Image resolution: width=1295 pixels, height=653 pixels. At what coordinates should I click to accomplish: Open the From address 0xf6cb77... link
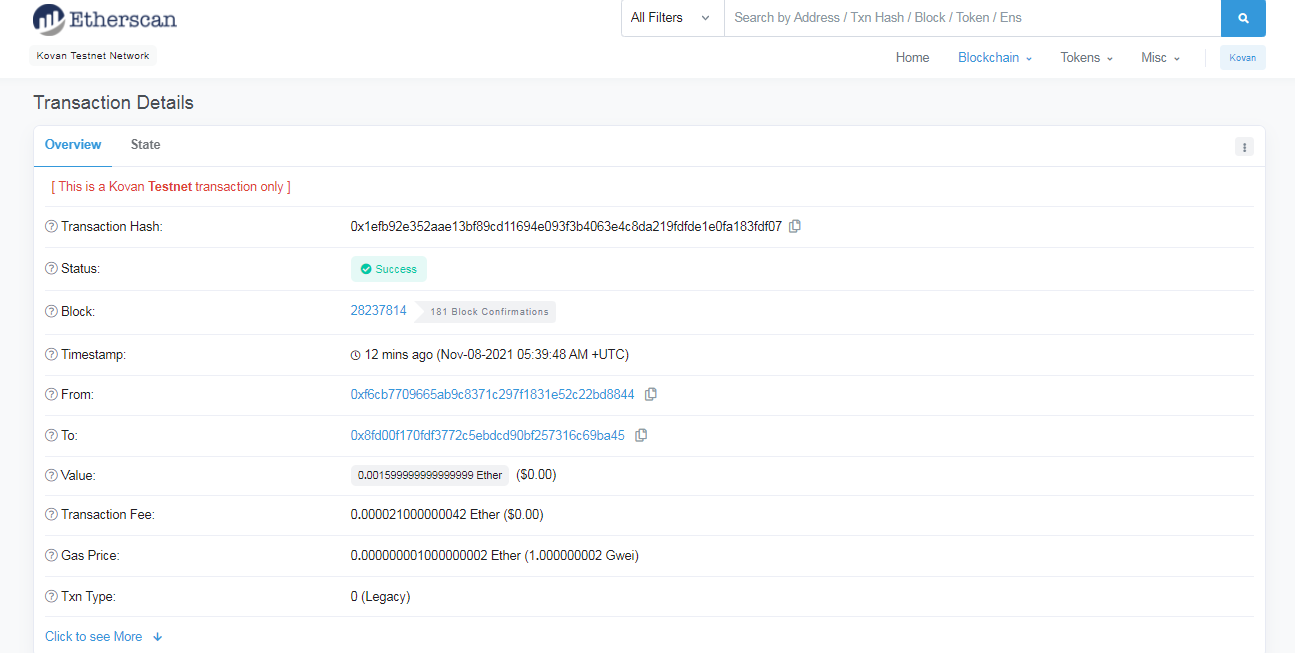click(492, 394)
